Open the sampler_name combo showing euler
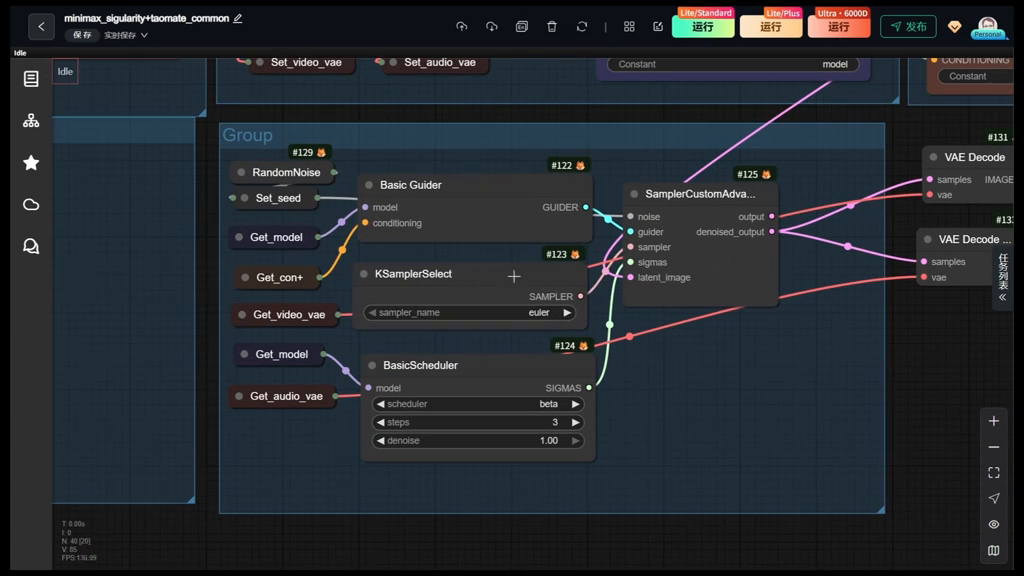The image size is (1024, 576). [x=470, y=313]
